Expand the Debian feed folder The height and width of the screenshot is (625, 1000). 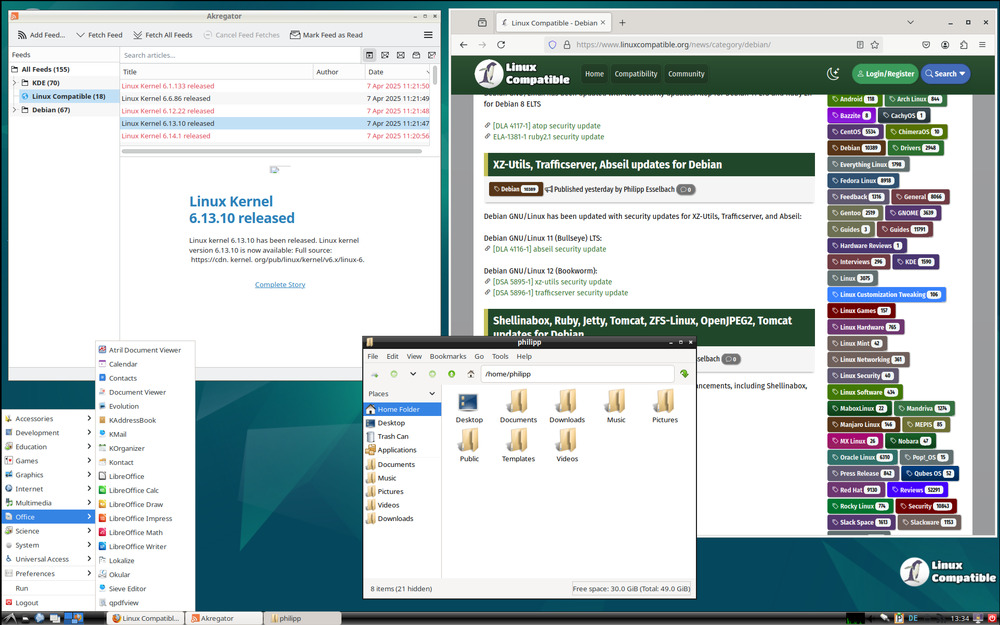(14, 110)
